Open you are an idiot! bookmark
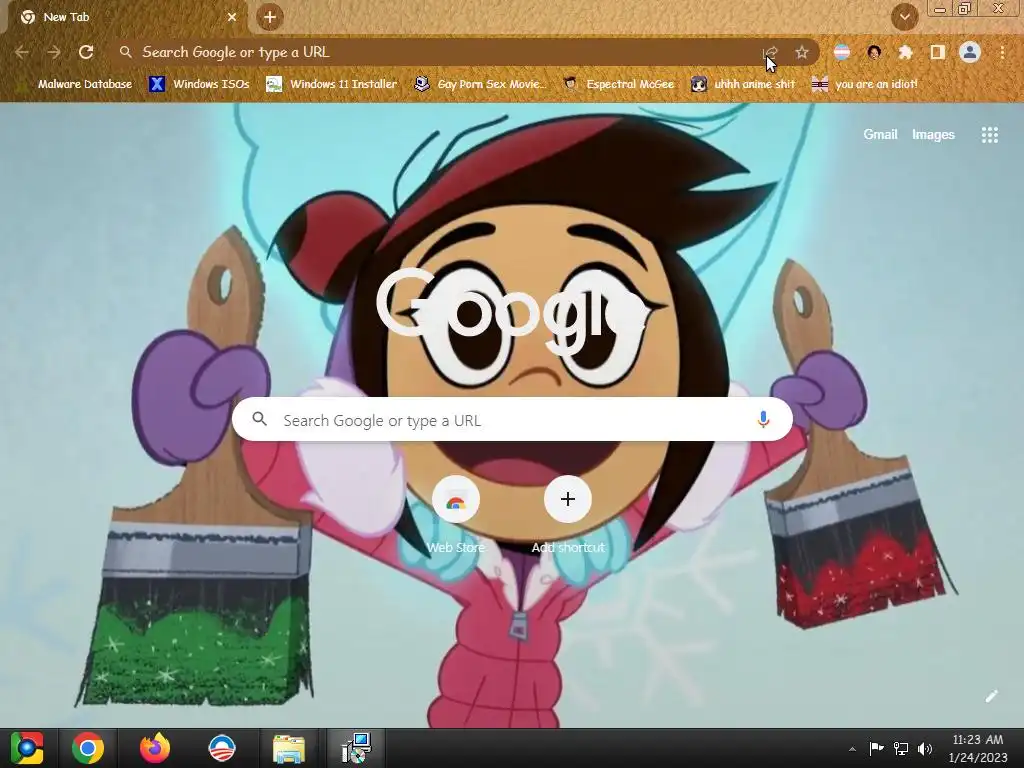Viewport: 1024px width, 768px height. [865, 84]
